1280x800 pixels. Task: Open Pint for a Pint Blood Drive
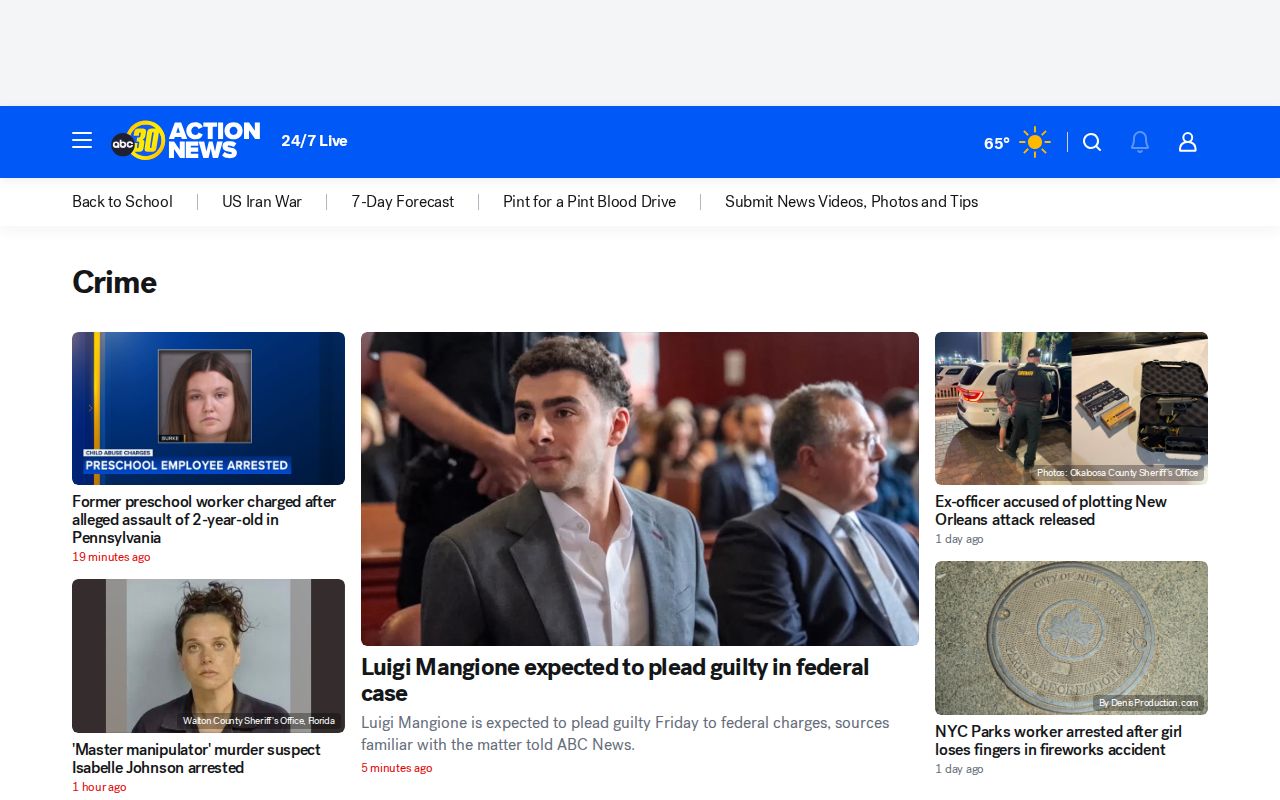pyautogui.click(x=589, y=202)
